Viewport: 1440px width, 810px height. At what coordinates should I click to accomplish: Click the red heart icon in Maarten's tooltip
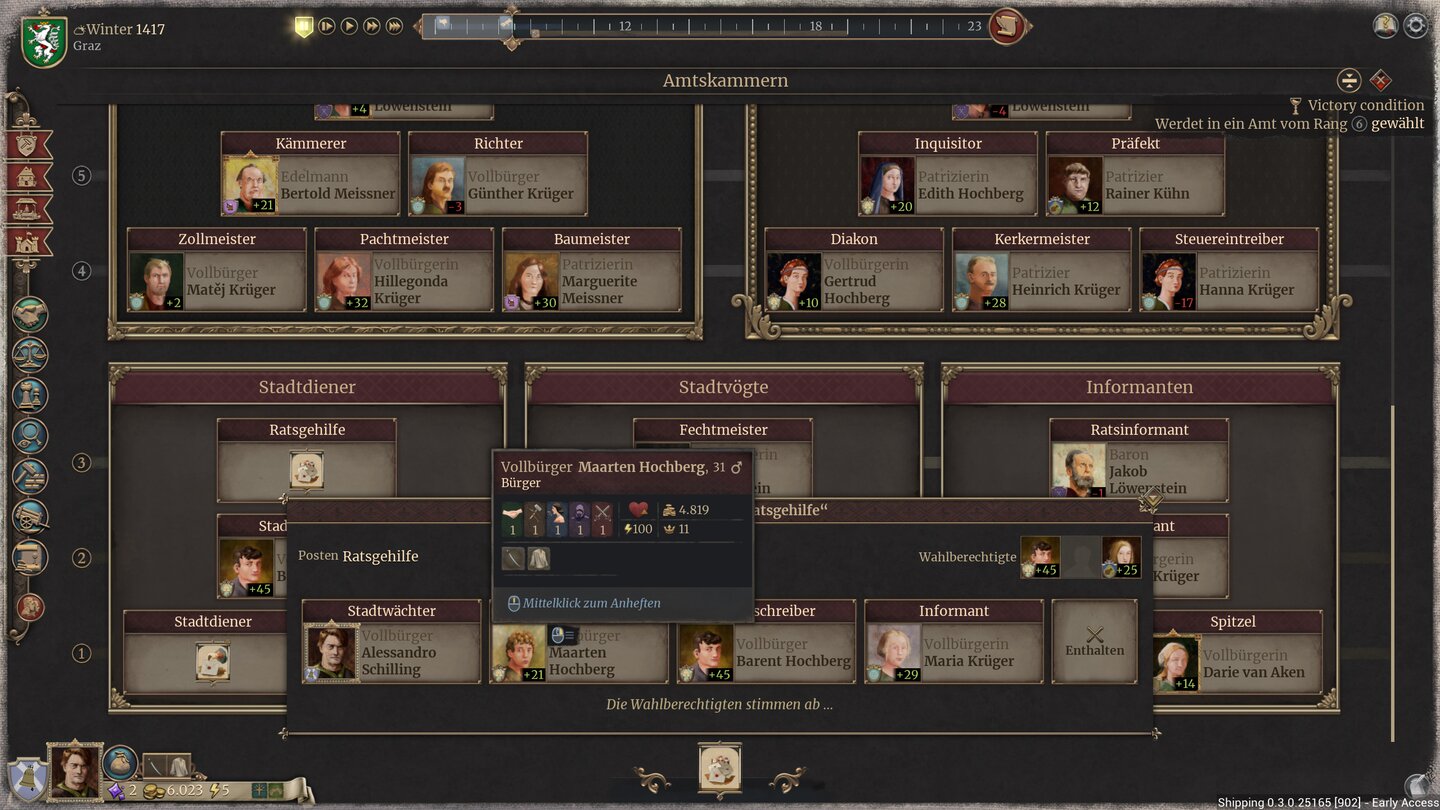point(638,510)
